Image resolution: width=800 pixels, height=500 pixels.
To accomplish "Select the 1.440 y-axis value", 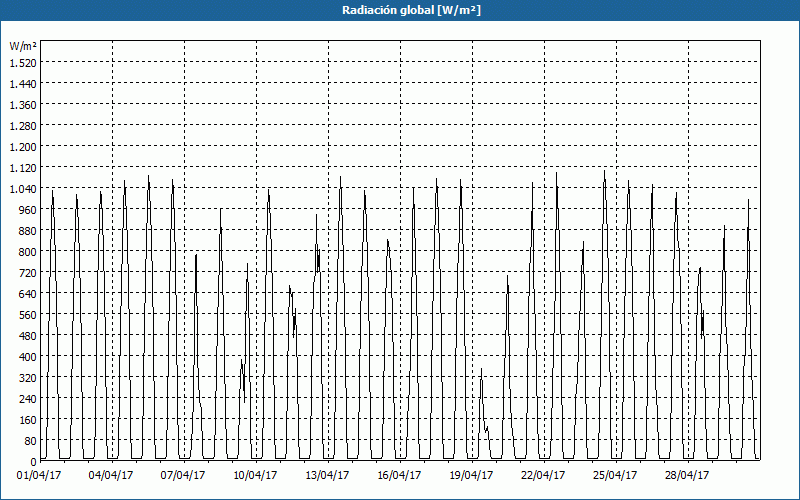I will tap(23, 83).
